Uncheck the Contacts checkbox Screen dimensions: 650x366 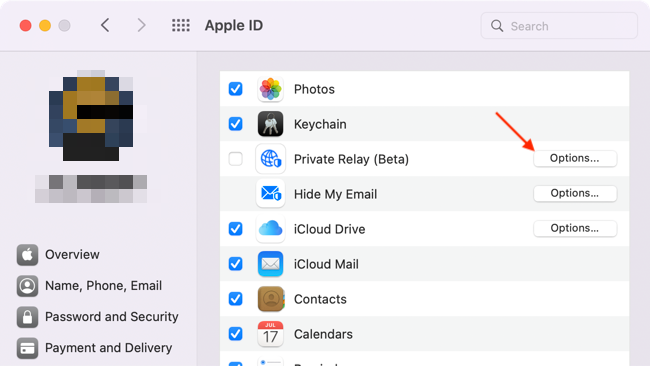[235, 298]
